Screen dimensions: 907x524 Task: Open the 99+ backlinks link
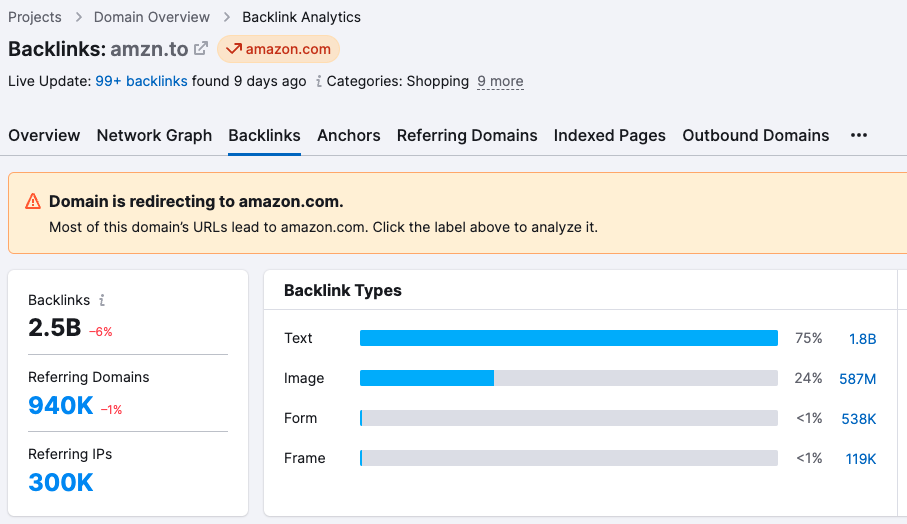pos(141,82)
